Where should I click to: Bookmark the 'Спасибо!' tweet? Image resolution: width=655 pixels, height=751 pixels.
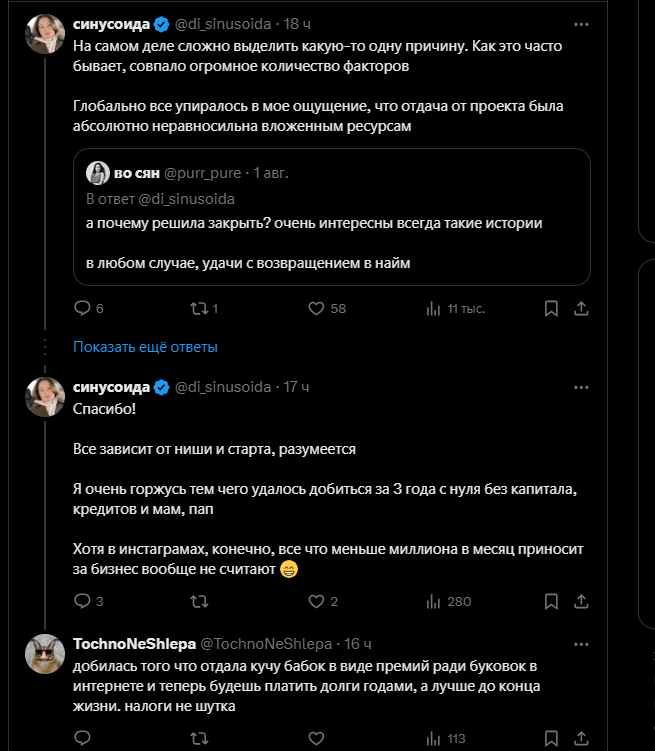tap(551, 602)
